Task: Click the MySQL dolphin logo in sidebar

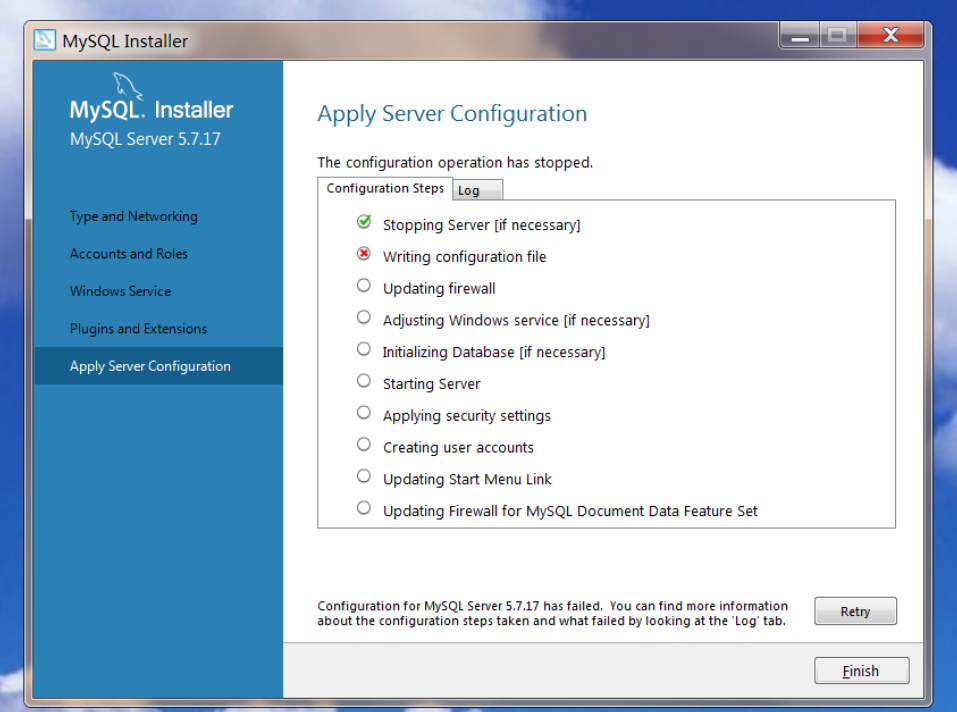Action: (128, 85)
